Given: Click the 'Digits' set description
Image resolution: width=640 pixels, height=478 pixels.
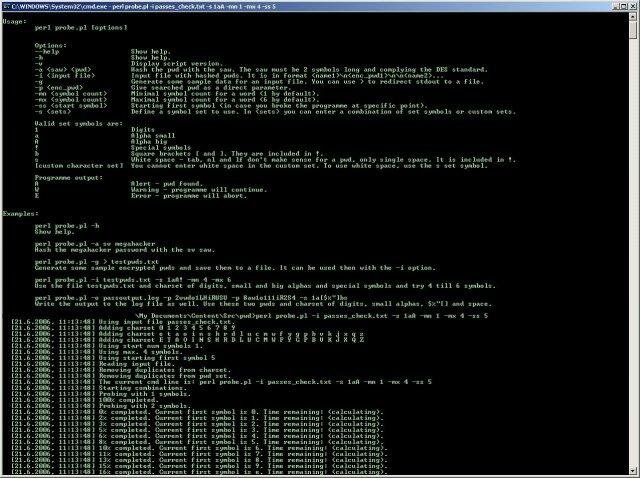Looking at the screenshot, I should [143, 130].
